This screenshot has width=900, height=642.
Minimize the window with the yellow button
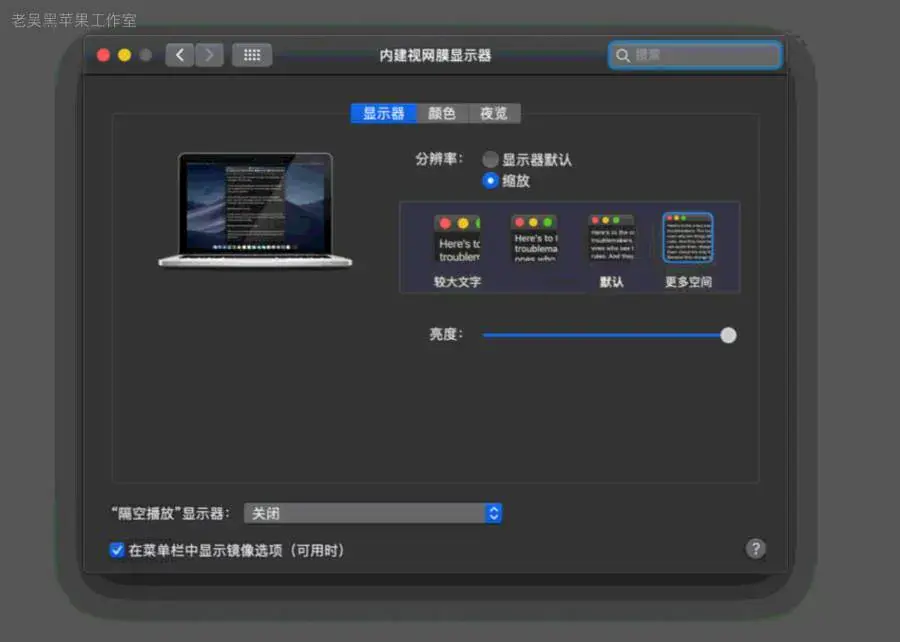pyautogui.click(x=125, y=55)
